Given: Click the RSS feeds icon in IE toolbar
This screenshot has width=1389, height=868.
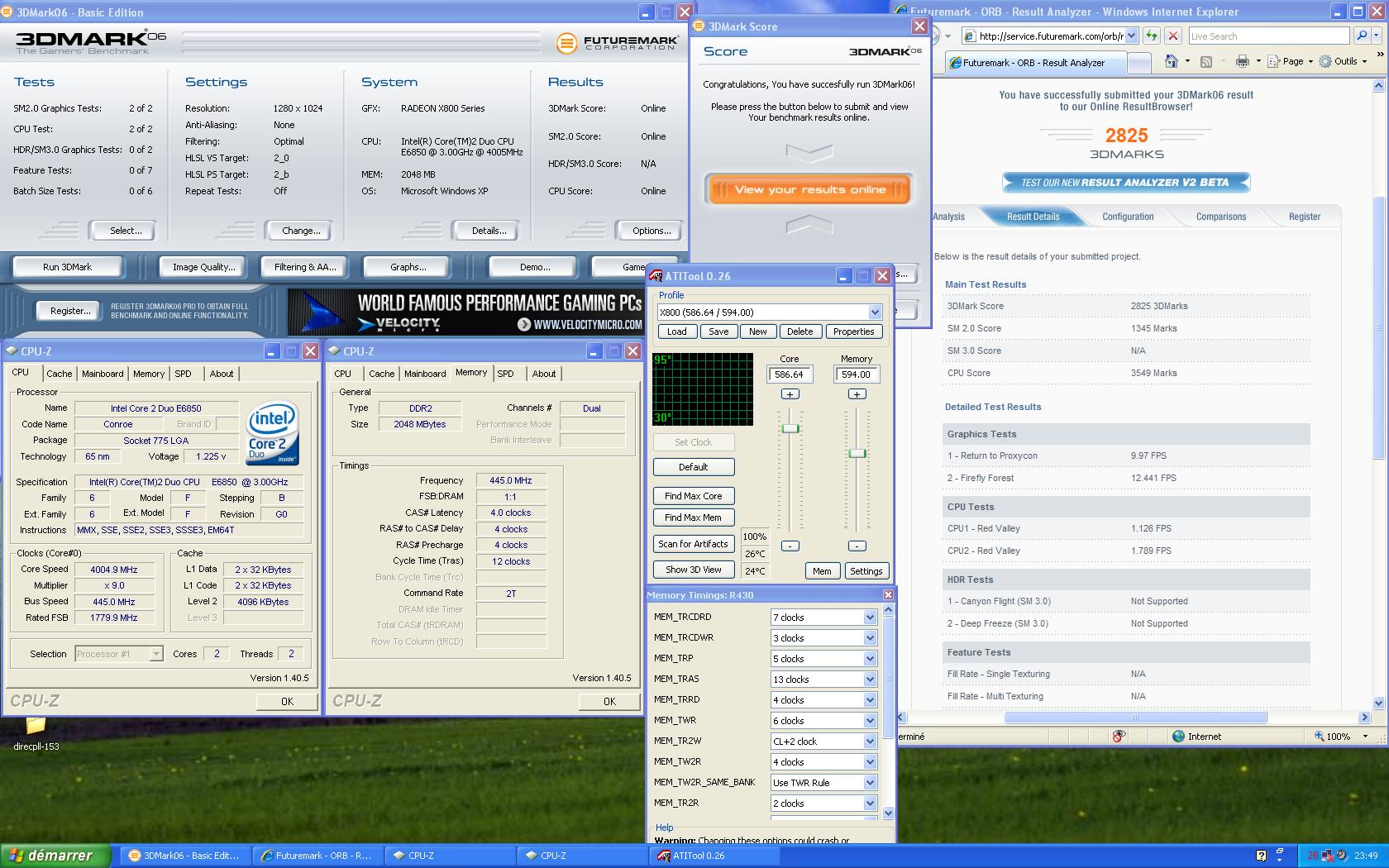Looking at the screenshot, I should coord(1205,61).
